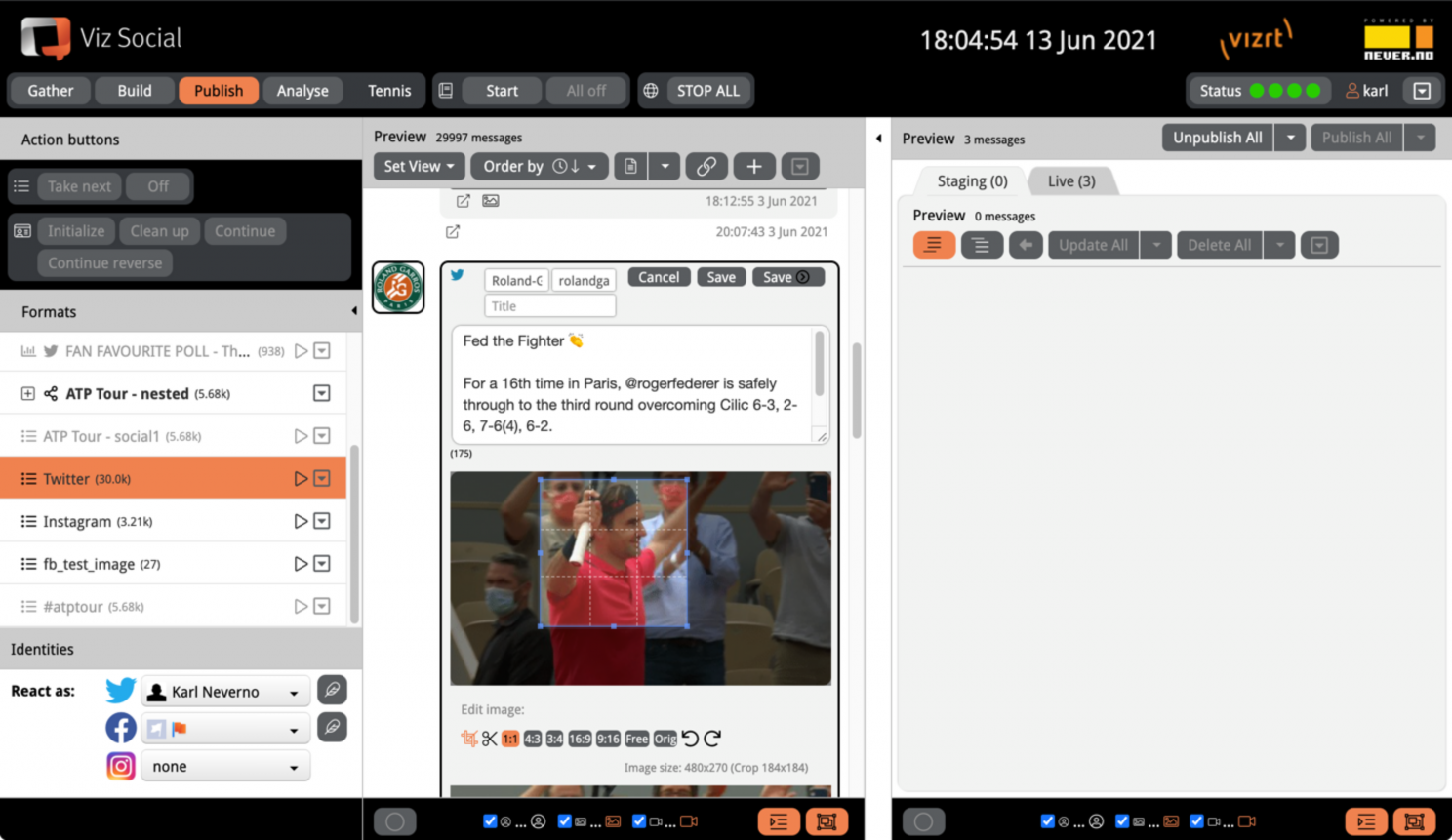Select the crop tool under Edit image

469,739
